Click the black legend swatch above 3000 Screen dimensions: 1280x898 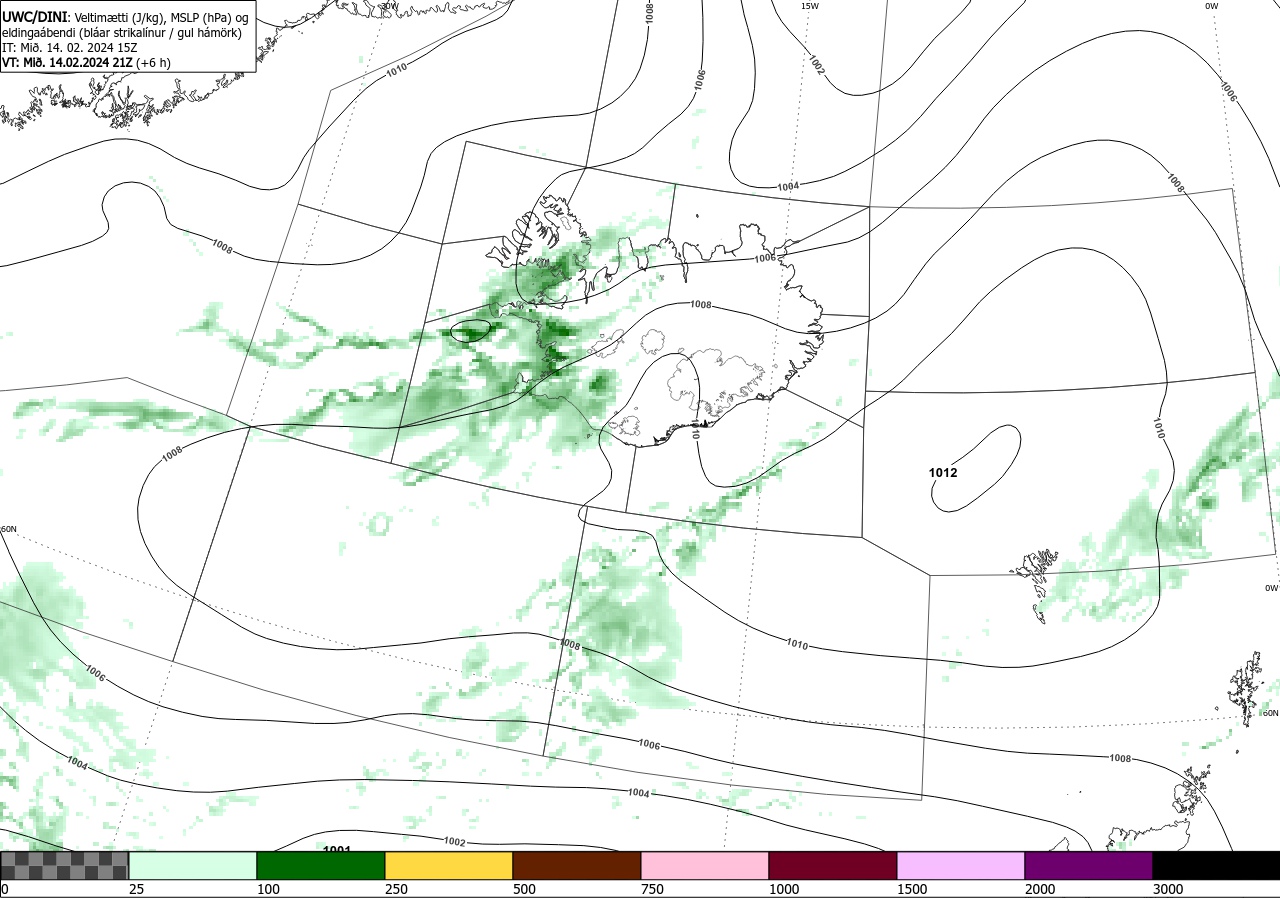1216,865
